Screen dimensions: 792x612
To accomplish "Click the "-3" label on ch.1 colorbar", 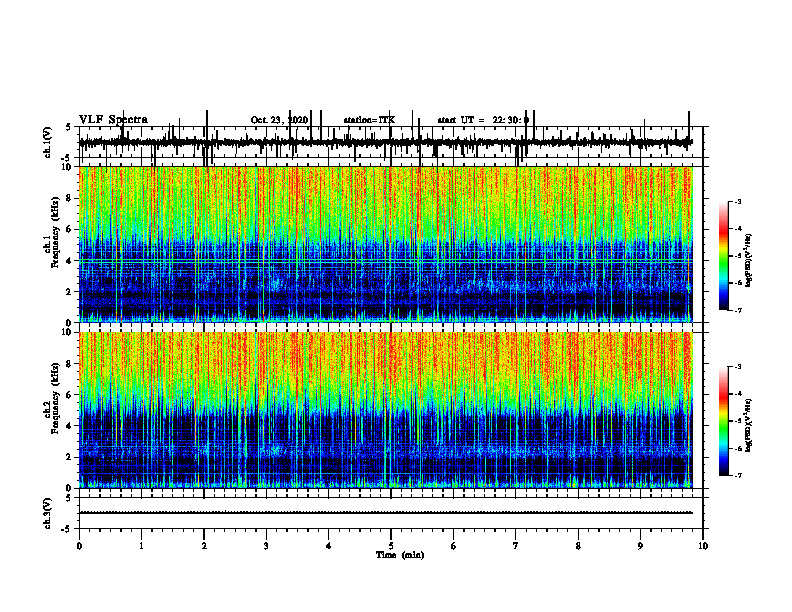I will click(x=738, y=202).
